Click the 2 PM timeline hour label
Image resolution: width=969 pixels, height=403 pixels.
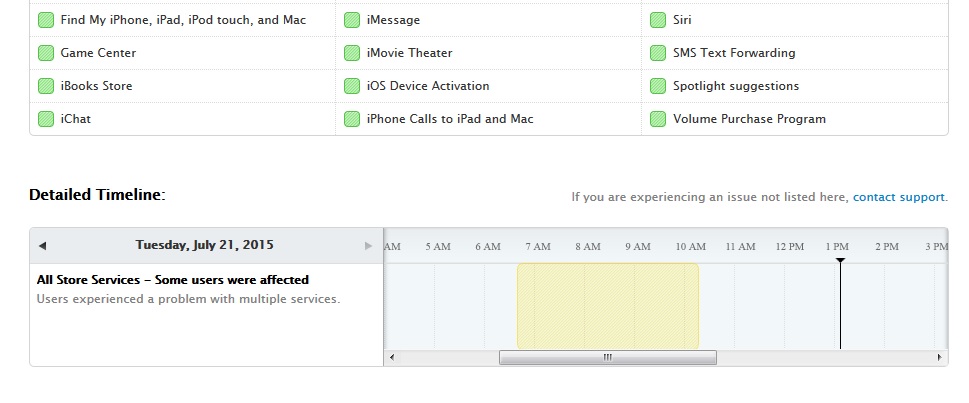click(887, 247)
